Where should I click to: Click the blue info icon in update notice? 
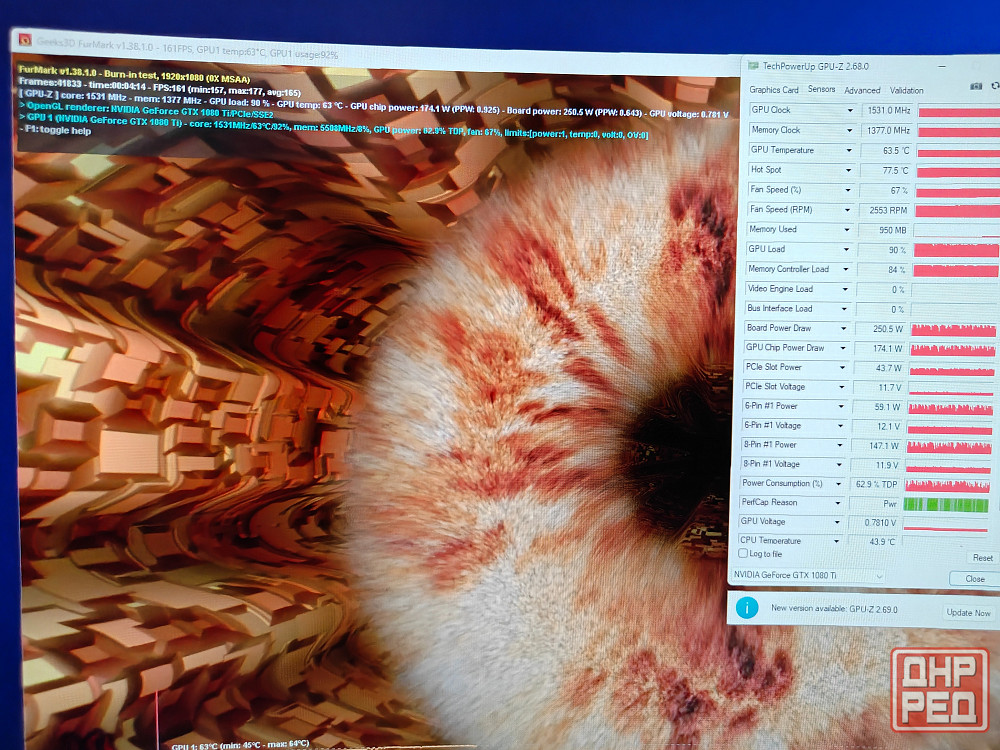746,608
